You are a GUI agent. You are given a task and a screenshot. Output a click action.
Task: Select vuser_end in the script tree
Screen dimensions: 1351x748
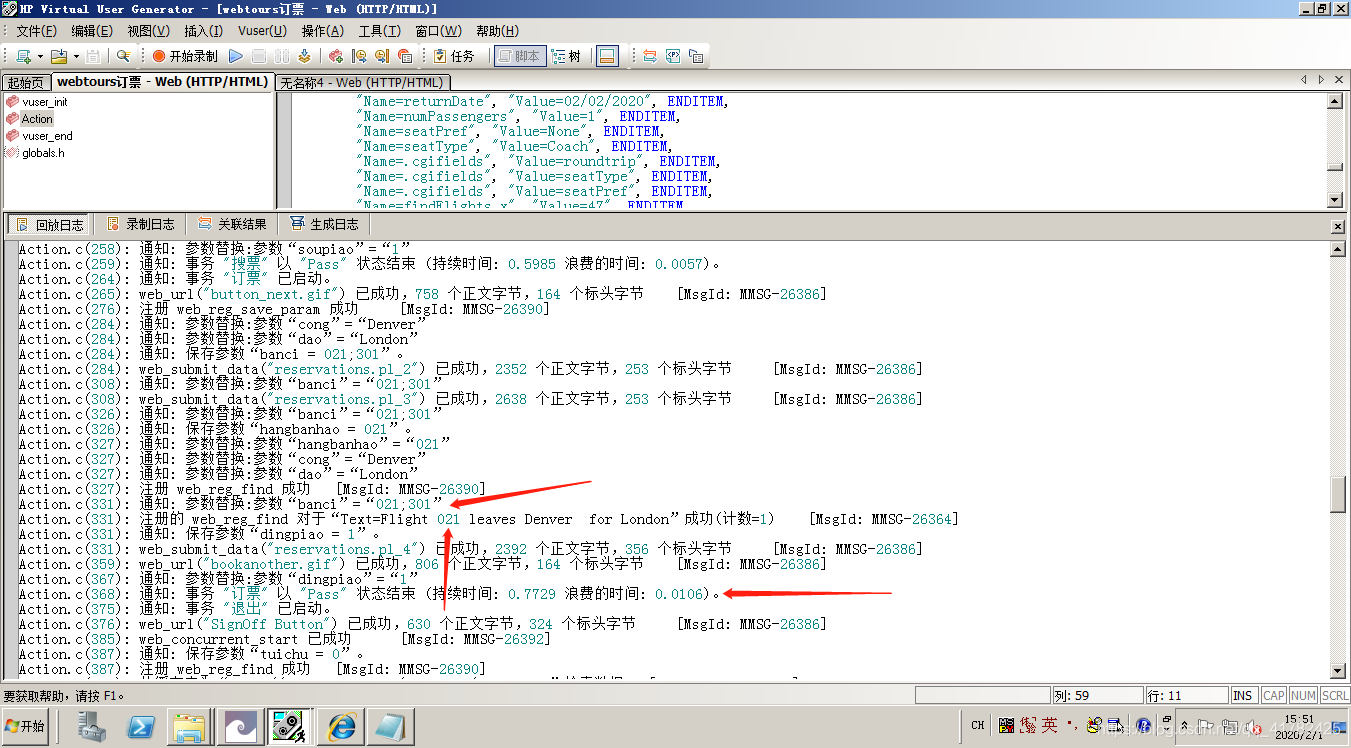coord(47,135)
